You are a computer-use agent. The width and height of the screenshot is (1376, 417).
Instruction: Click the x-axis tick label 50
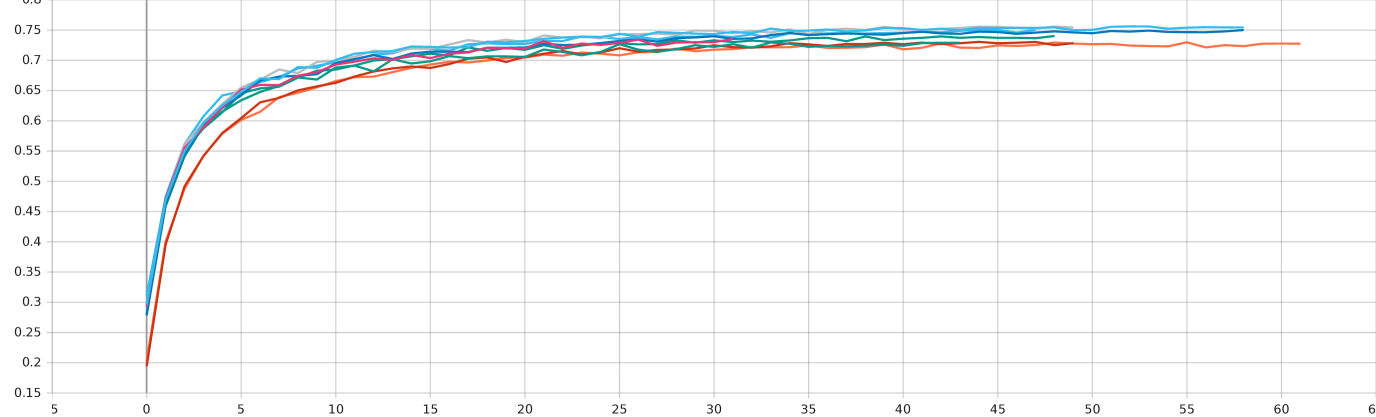1091,408
